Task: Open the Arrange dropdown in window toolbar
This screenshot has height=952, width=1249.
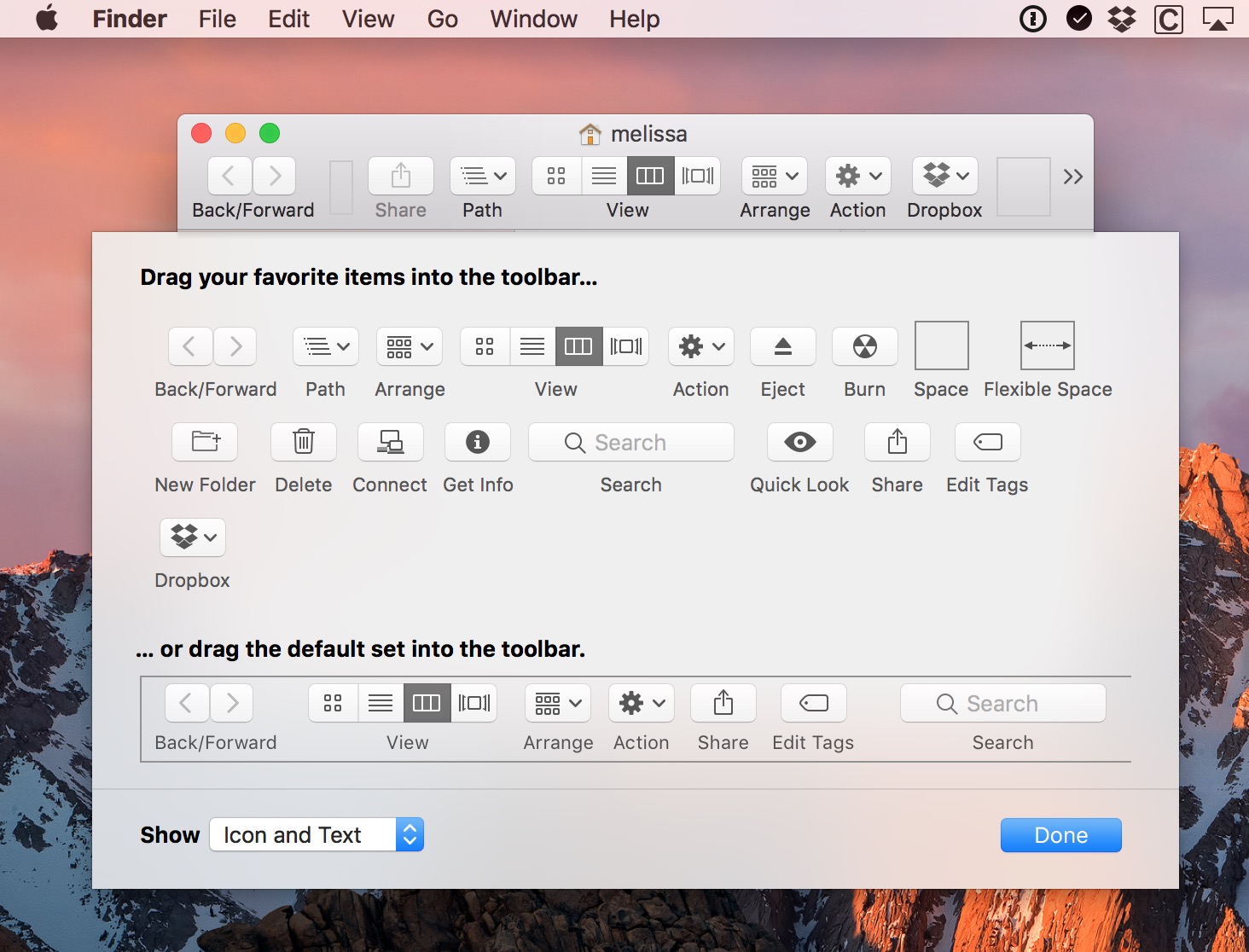Action: coord(775,177)
